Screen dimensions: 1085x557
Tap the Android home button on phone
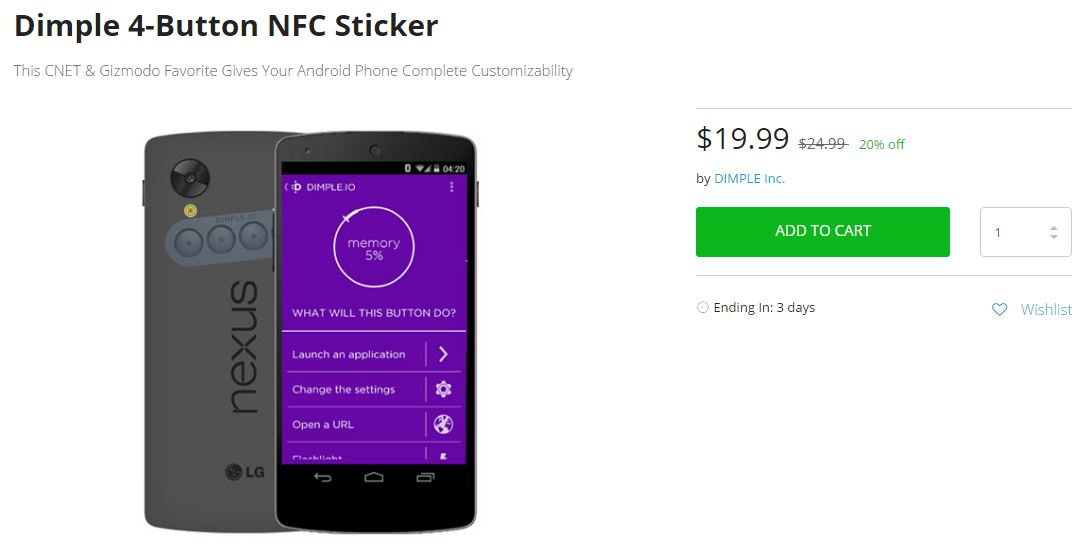[373, 478]
